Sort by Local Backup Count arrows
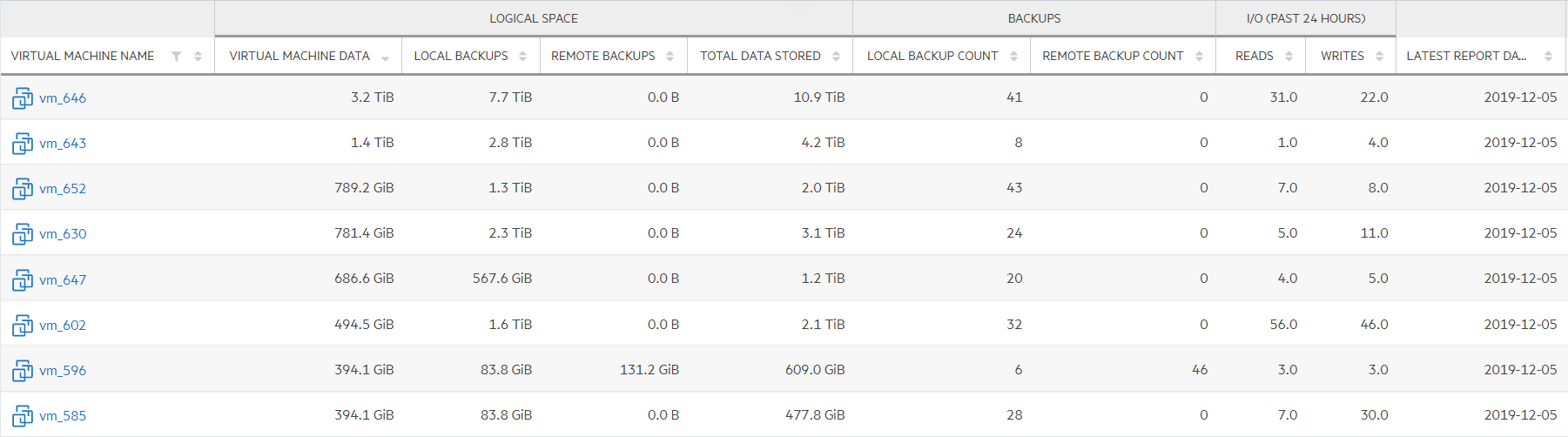 tap(1014, 56)
